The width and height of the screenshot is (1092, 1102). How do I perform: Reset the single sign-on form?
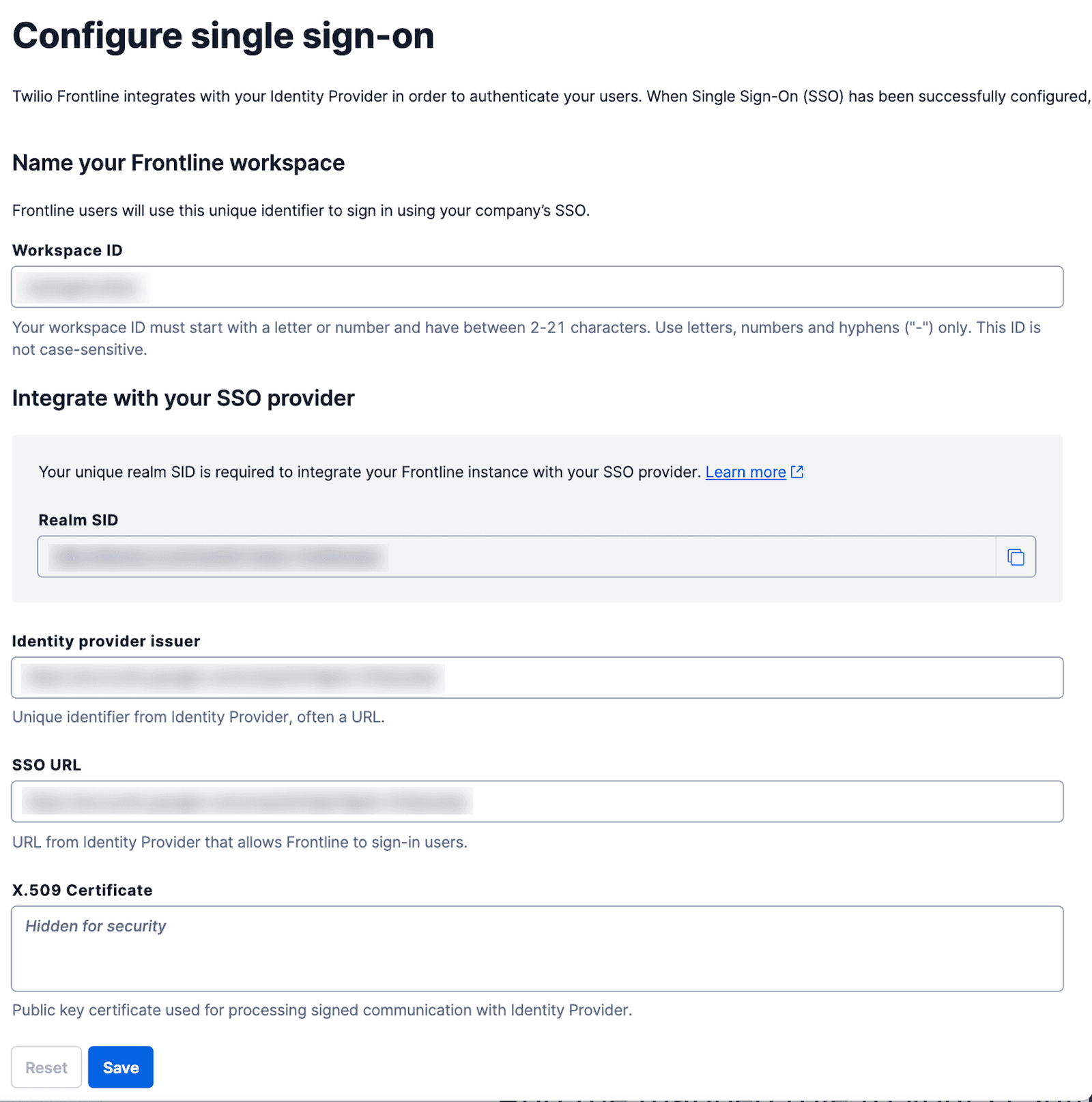[x=46, y=1067]
